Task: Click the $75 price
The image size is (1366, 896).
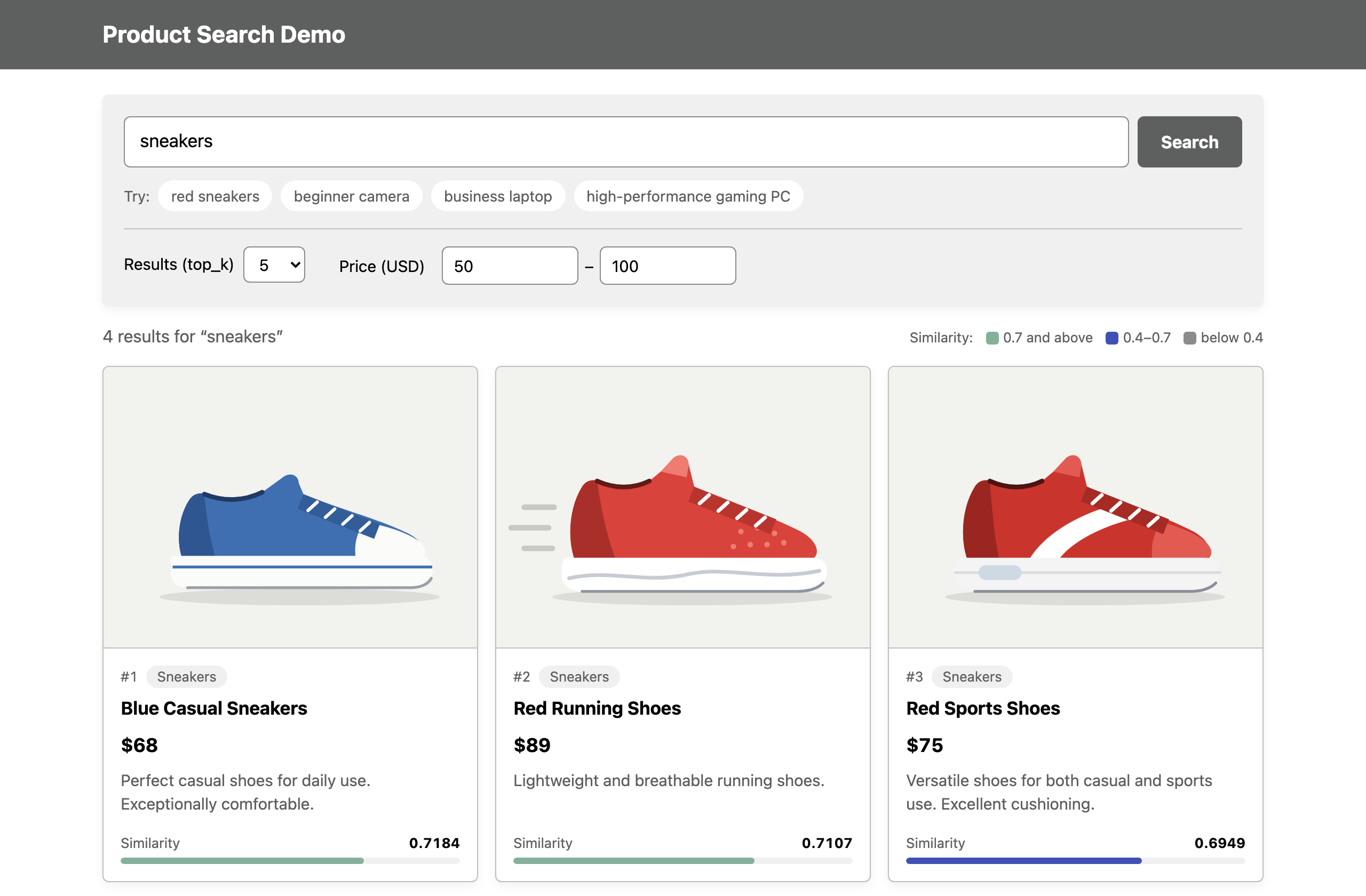Action: click(925, 745)
